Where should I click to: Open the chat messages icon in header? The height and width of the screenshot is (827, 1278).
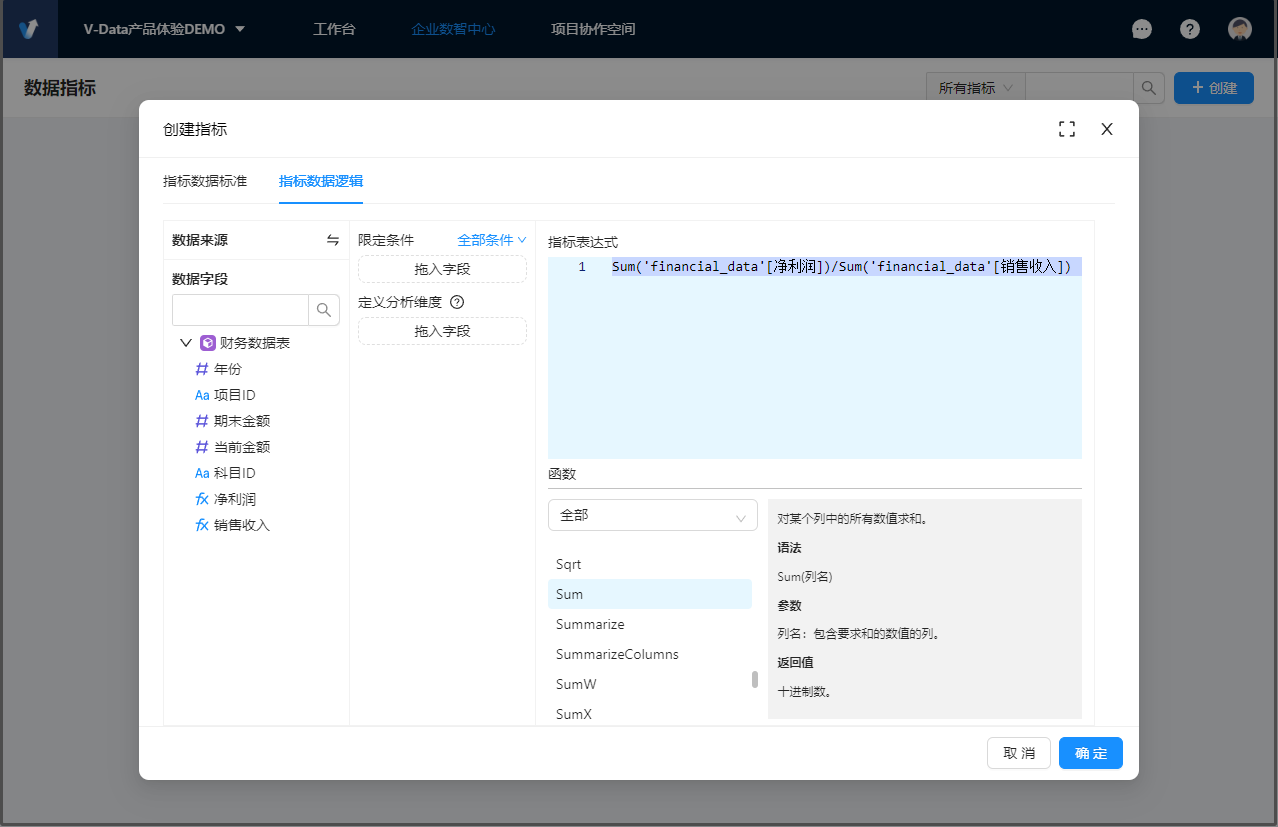point(1141,29)
